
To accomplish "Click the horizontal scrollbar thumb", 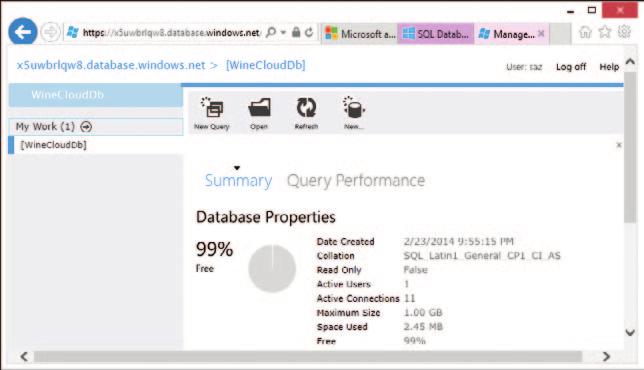I will click(x=308, y=356).
